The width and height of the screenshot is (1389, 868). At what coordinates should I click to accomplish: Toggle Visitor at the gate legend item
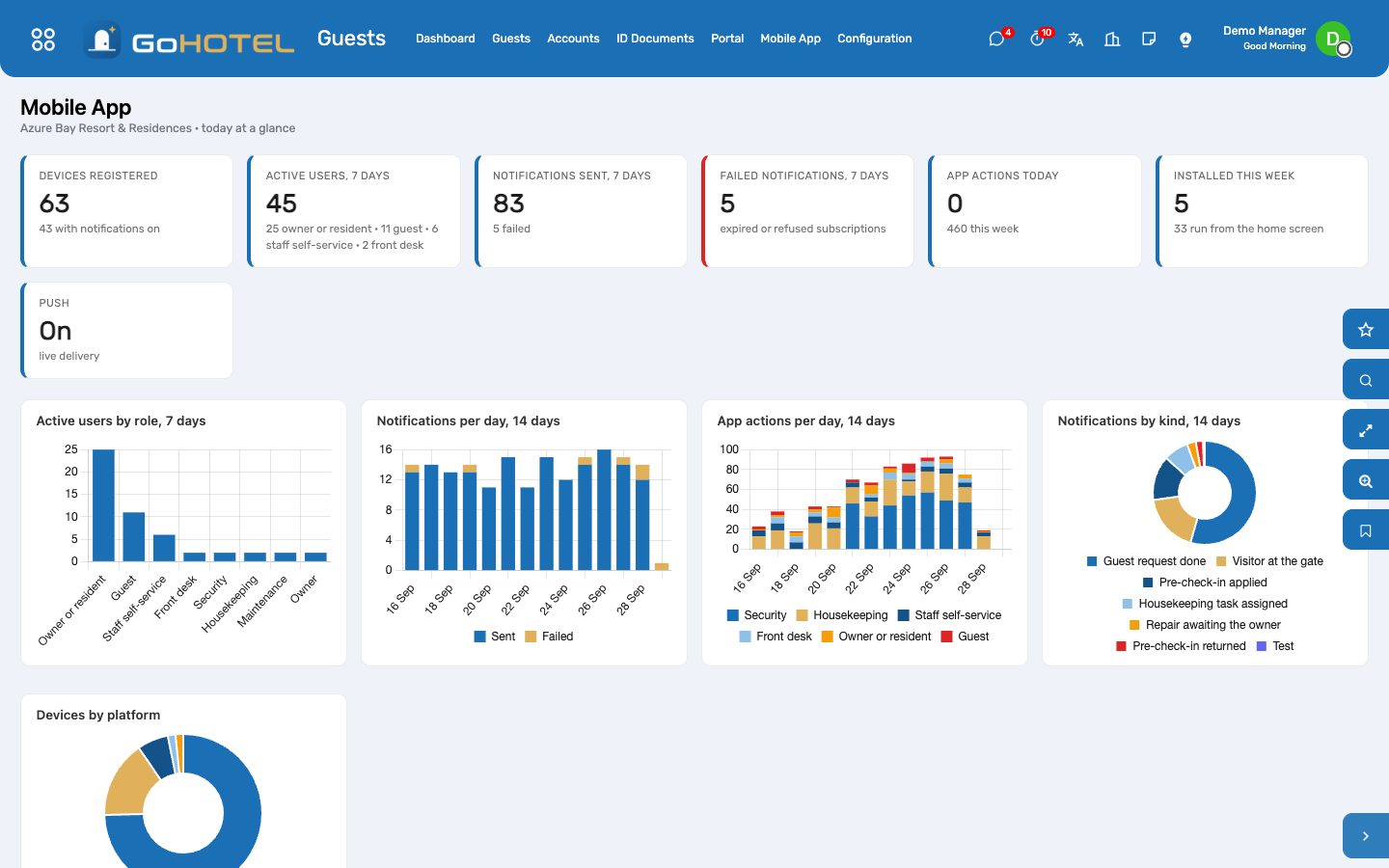pyautogui.click(x=1269, y=561)
